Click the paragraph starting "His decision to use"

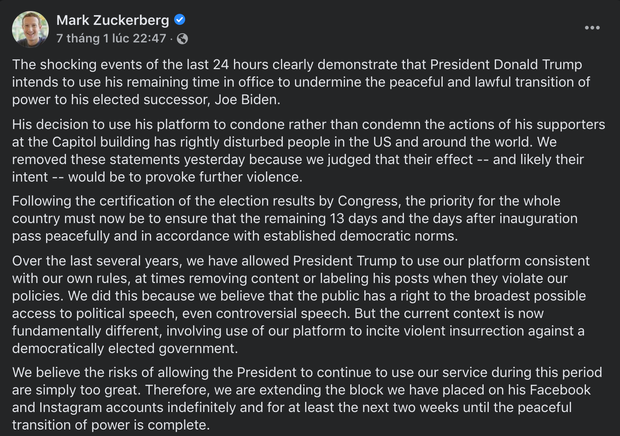(300, 149)
